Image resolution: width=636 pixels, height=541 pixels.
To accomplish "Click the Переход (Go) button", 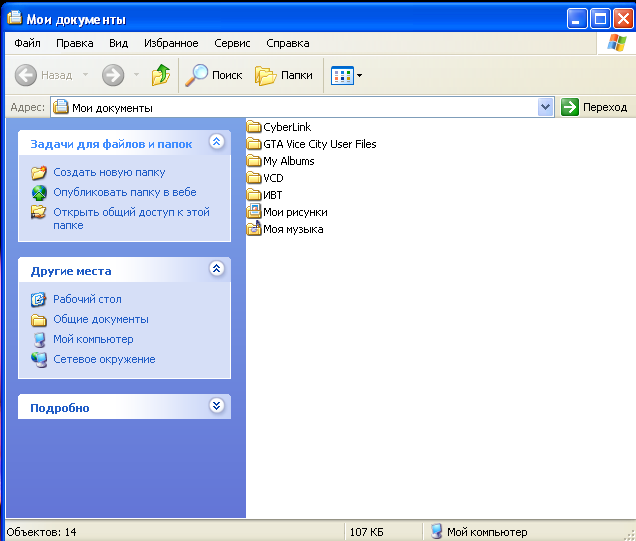I will click(x=594, y=107).
